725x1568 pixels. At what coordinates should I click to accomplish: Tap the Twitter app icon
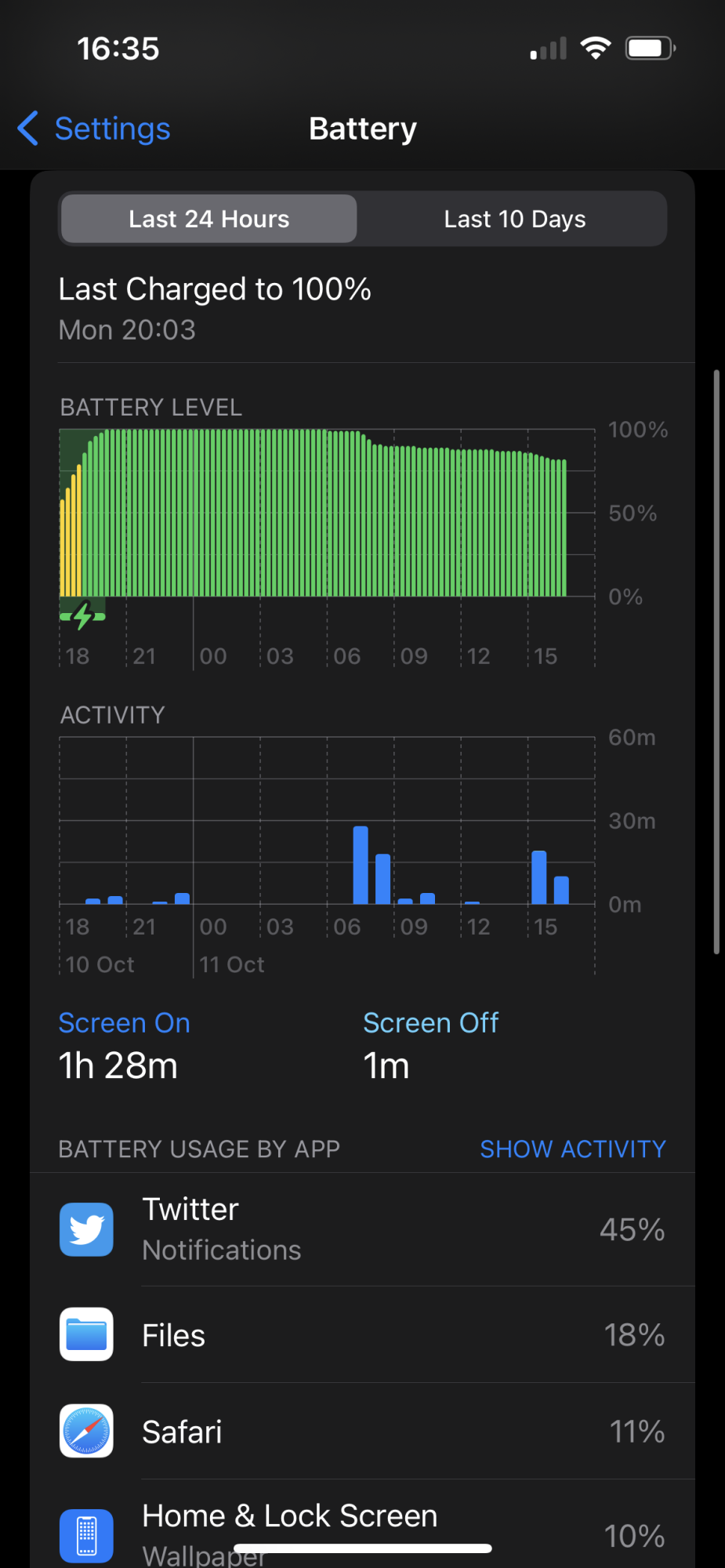click(86, 1229)
